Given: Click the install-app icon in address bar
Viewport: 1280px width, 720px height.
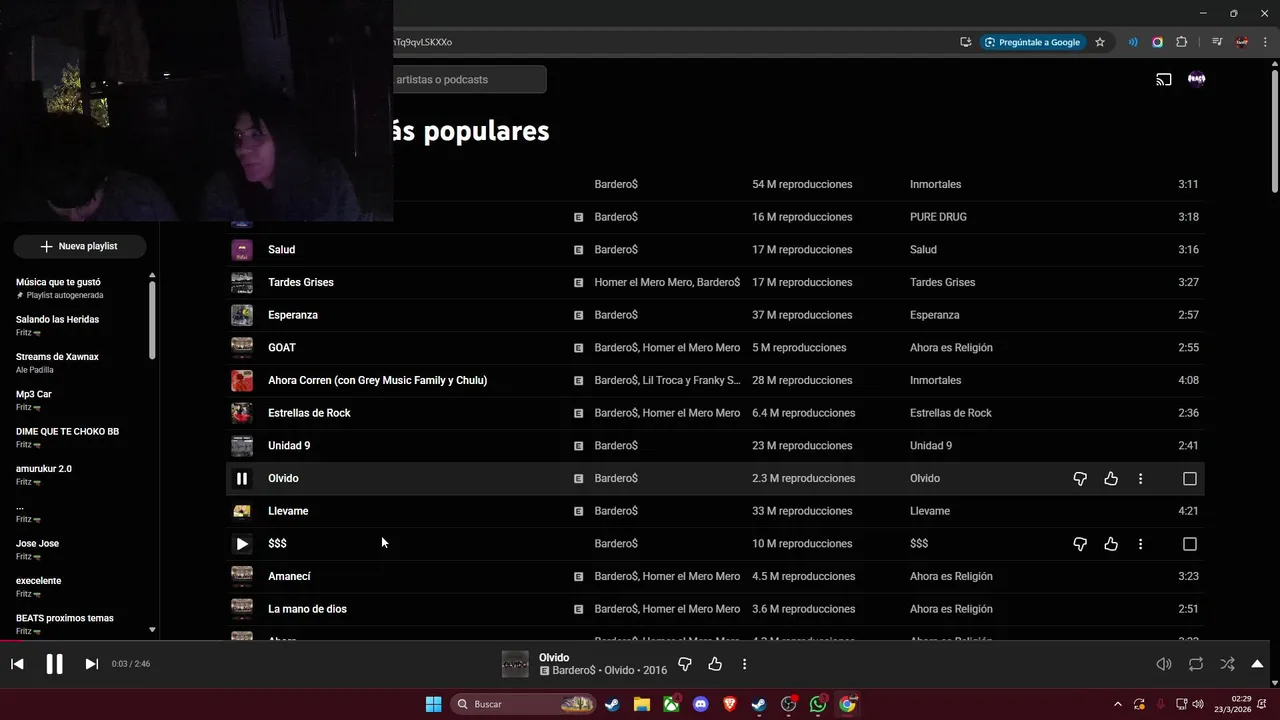Looking at the screenshot, I should (965, 42).
